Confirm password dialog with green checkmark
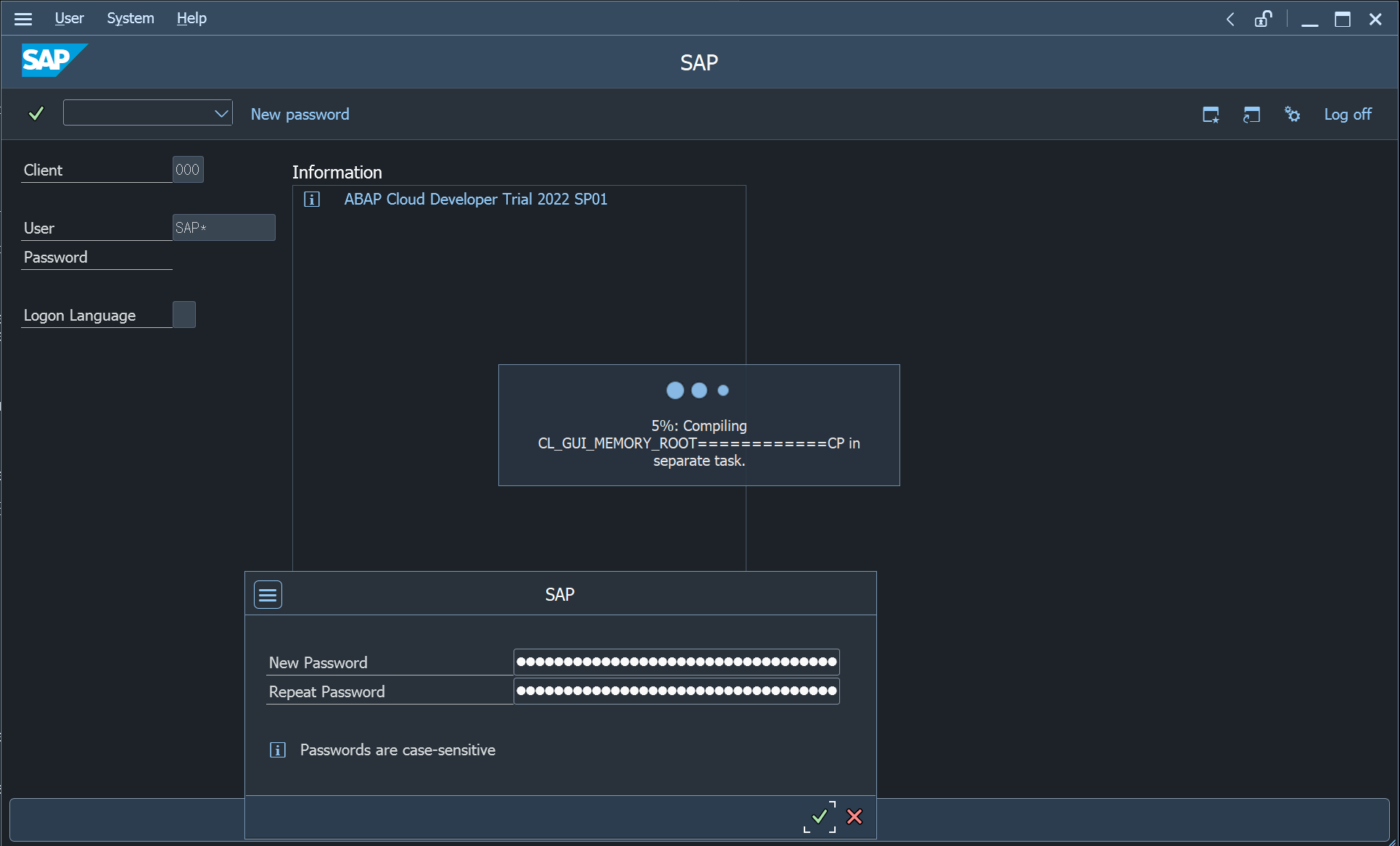Image resolution: width=1400 pixels, height=846 pixels. (819, 816)
